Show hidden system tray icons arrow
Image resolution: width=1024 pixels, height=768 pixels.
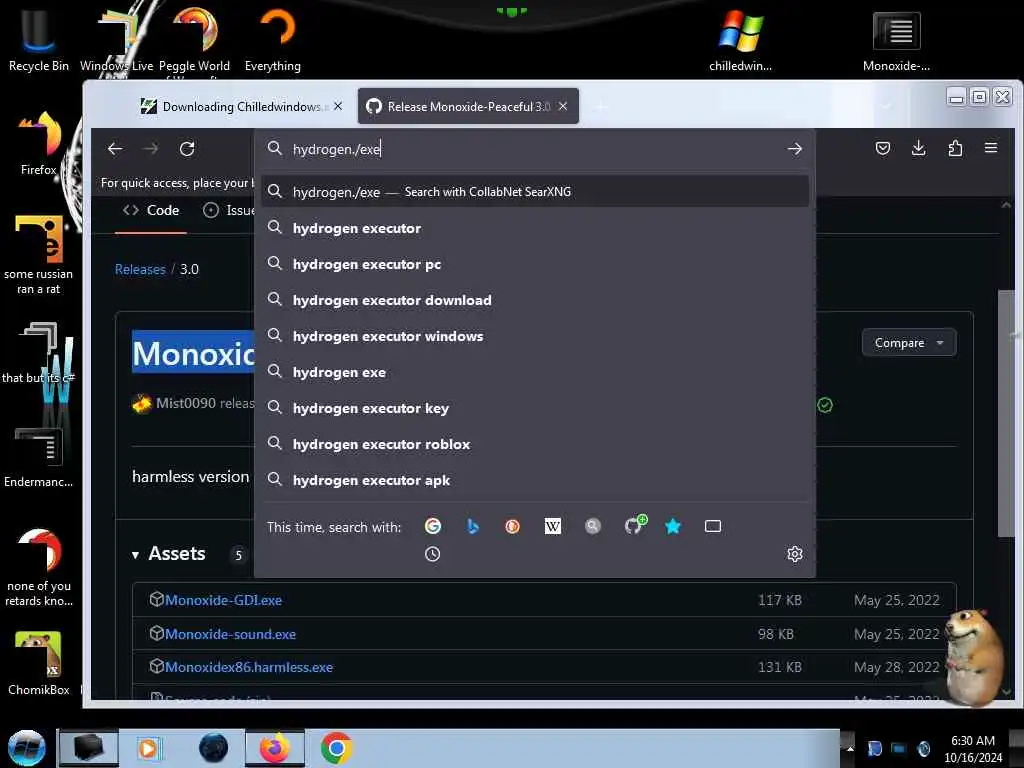point(850,748)
